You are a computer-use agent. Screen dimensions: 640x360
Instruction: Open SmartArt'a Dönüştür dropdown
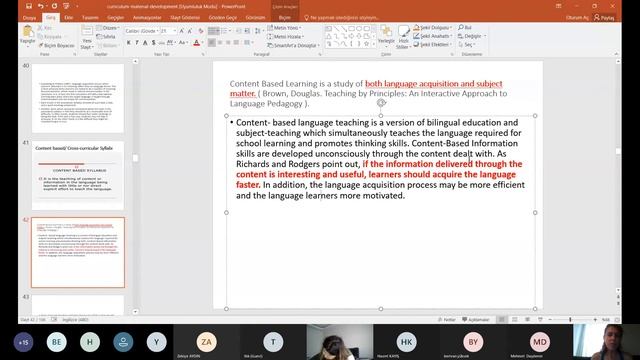(293, 45)
